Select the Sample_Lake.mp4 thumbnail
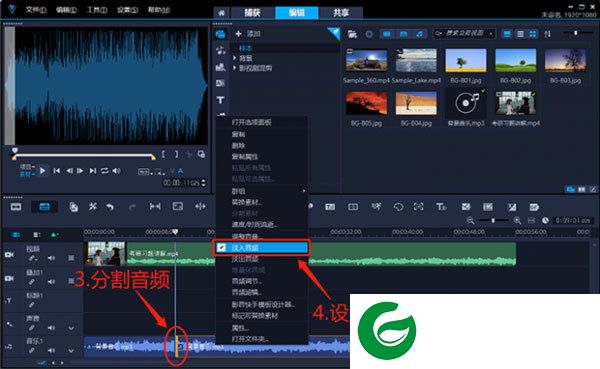The height and width of the screenshot is (369, 600). [x=416, y=60]
